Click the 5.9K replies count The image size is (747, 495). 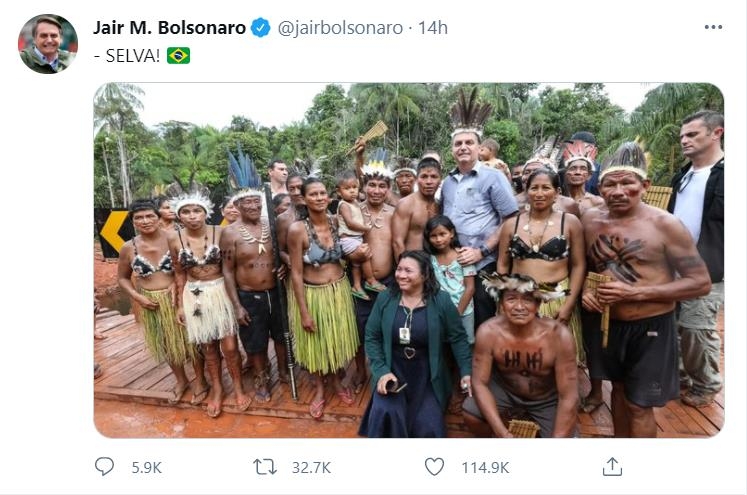pos(147,467)
